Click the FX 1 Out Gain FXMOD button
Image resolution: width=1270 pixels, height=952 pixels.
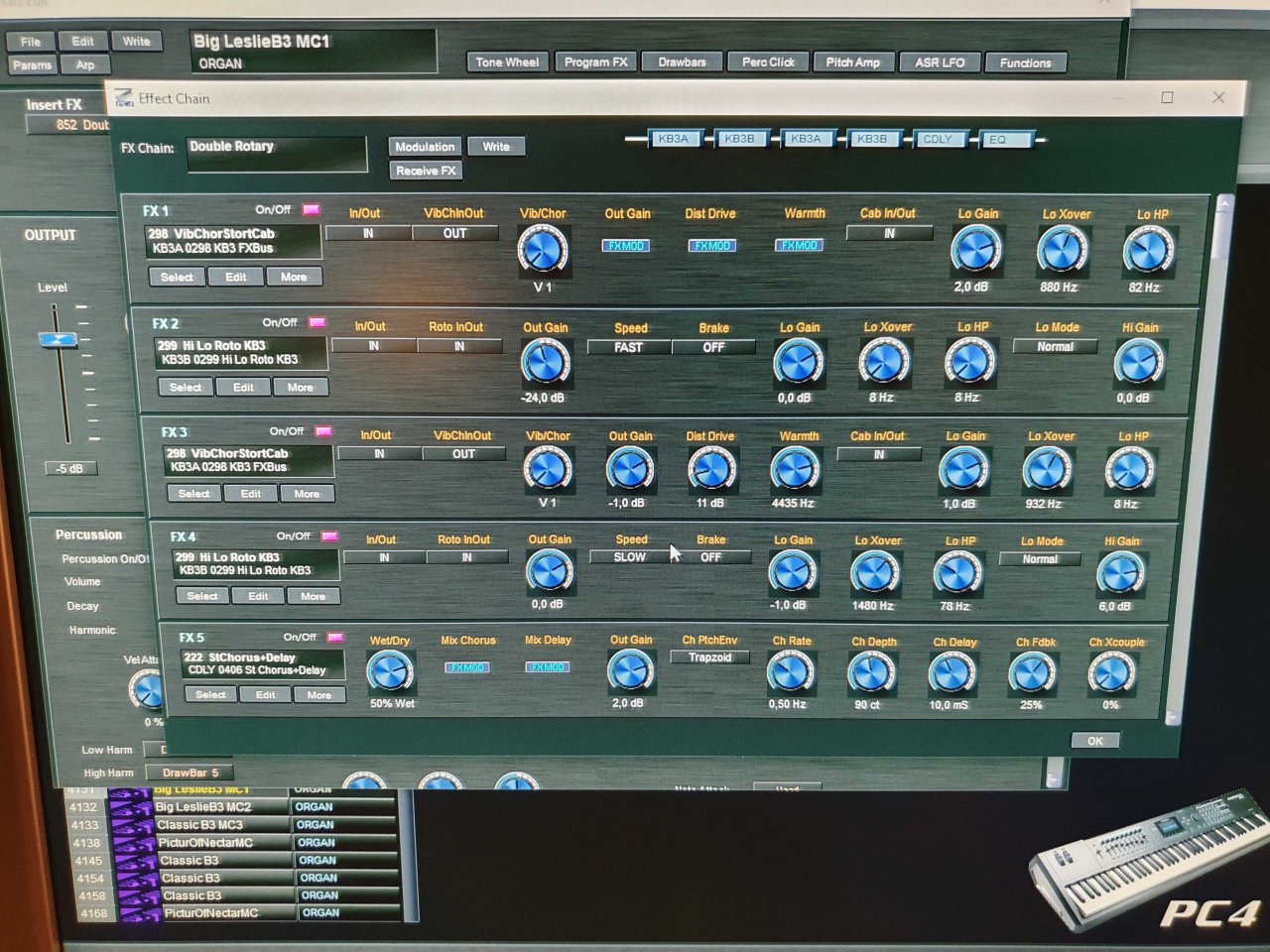click(626, 245)
